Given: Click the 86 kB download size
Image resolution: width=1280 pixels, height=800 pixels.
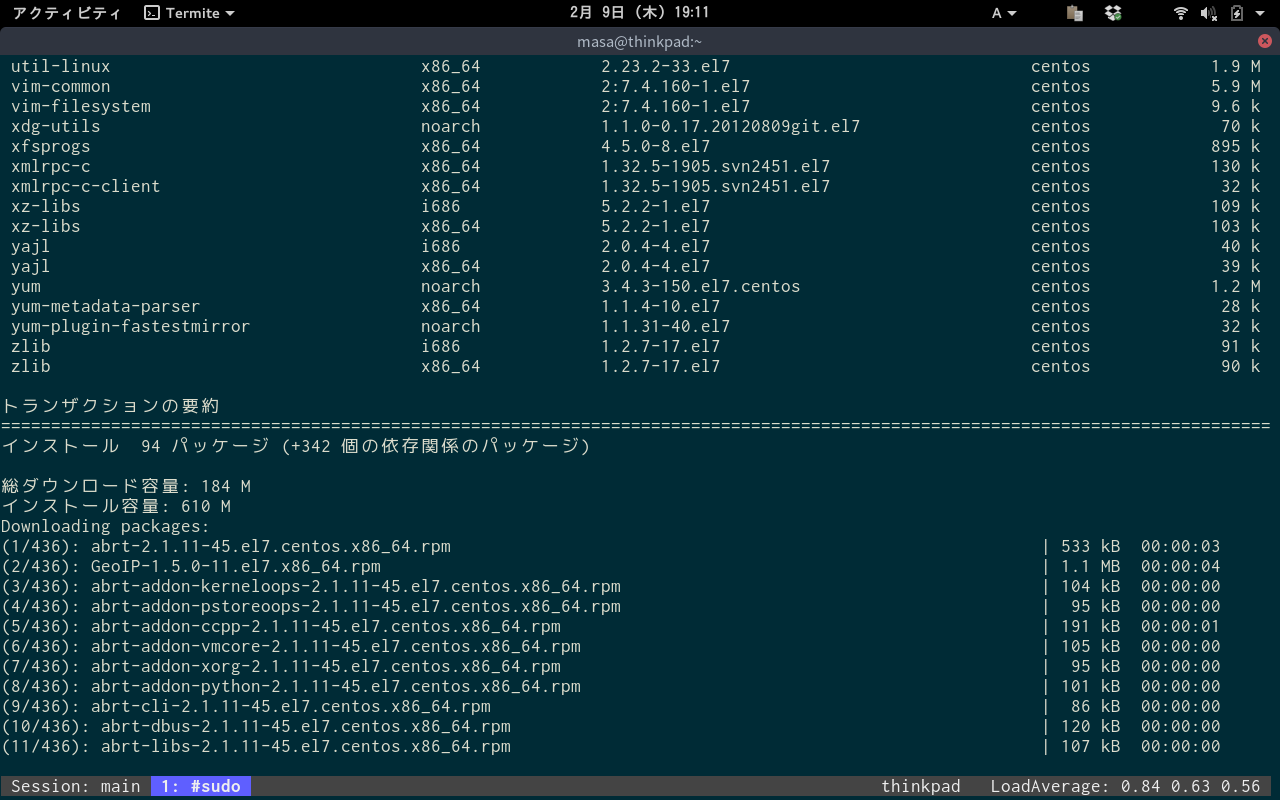Looking at the screenshot, I should (1095, 706).
